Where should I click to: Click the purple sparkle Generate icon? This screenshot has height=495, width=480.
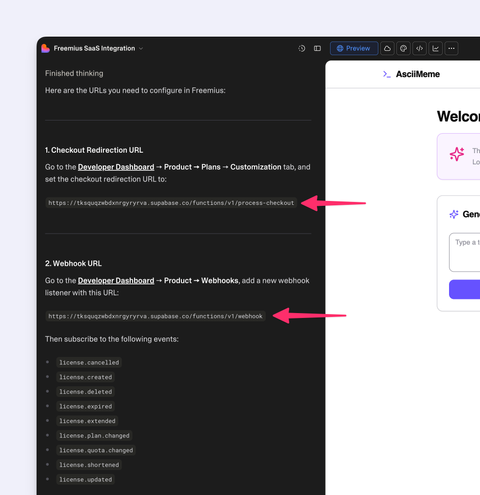point(454,214)
